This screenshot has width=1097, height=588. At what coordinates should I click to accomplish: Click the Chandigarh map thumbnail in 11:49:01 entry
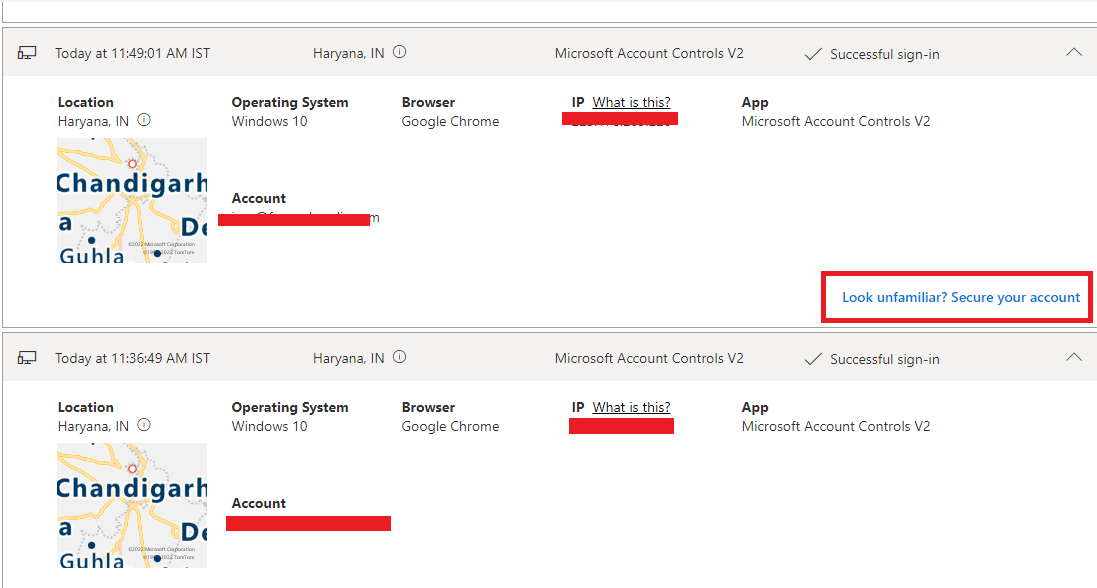[132, 200]
